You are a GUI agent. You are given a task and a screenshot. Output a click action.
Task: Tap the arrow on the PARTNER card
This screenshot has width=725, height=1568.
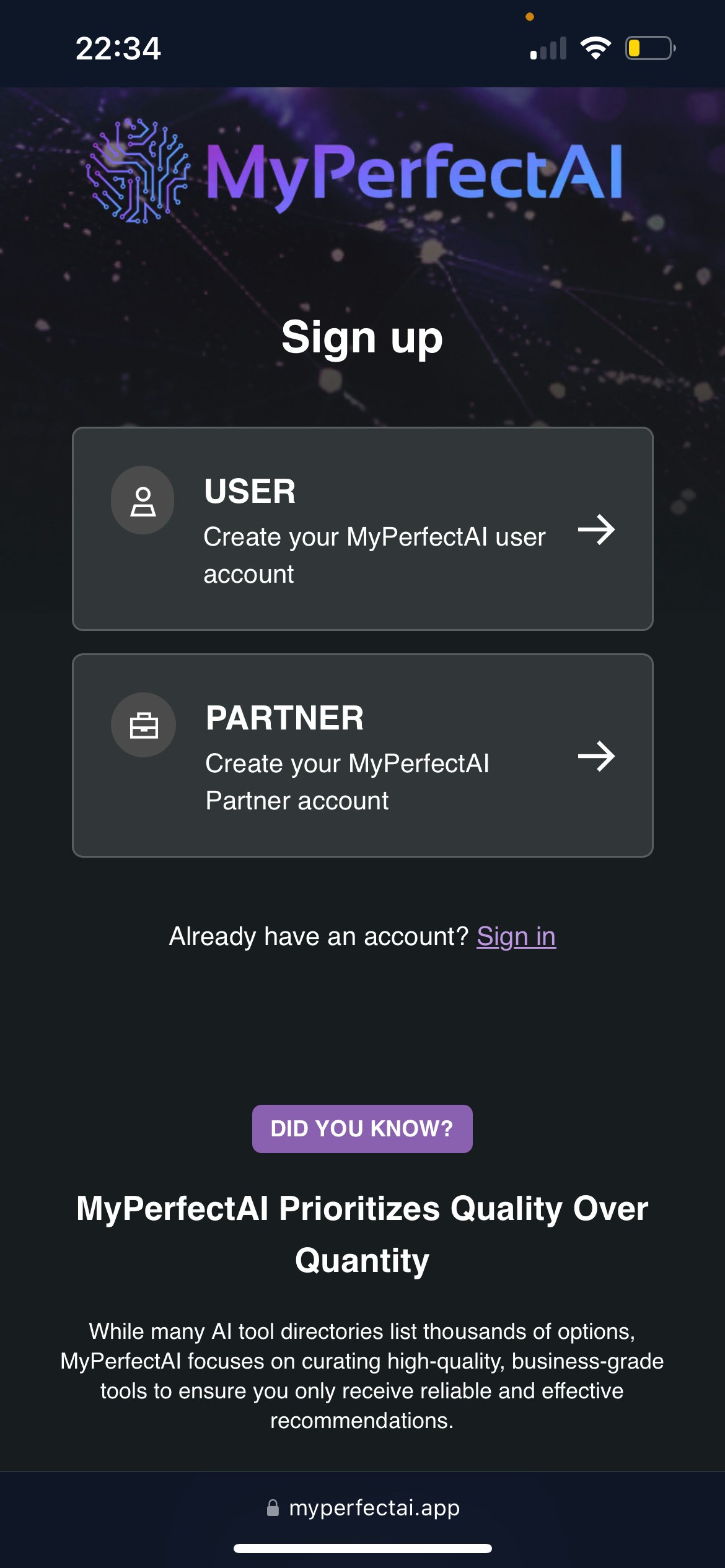click(596, 756)
